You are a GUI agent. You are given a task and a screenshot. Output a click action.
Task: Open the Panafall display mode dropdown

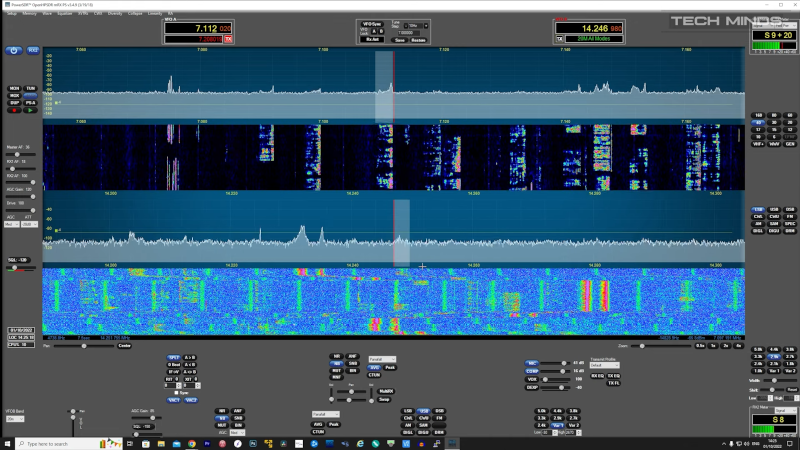tap(381, 359)
